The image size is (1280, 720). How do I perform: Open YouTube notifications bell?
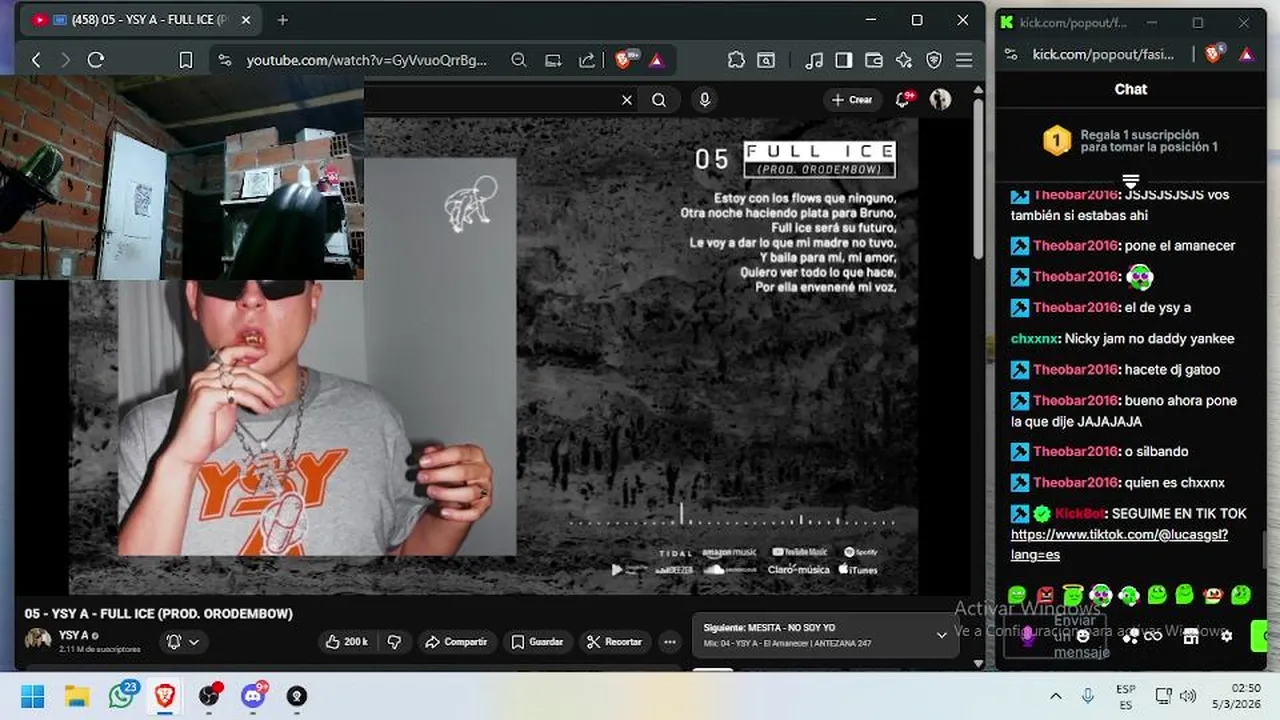(x=903, y=99)
